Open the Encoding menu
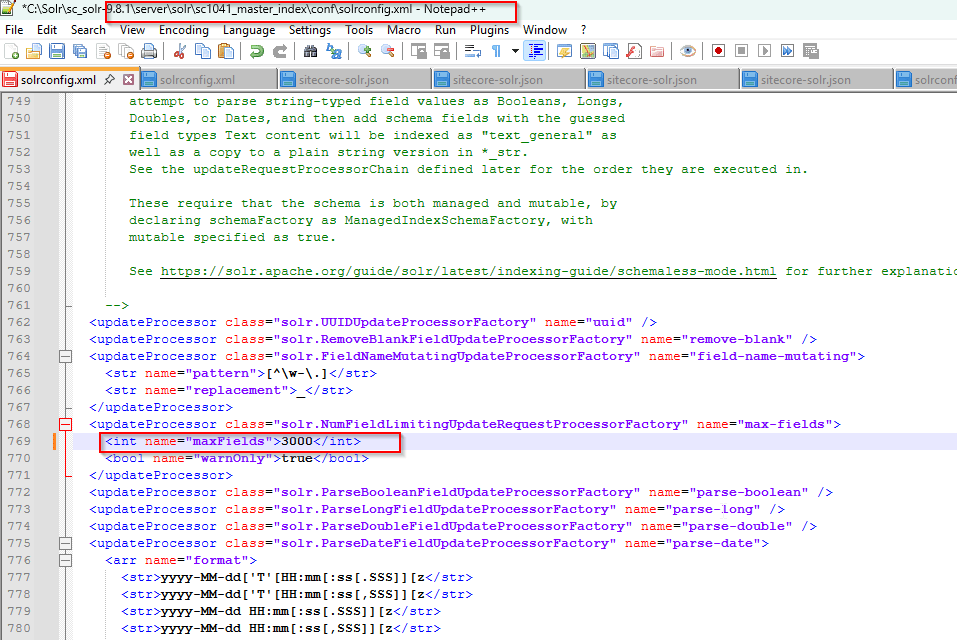This screenshot has height=640, width=957. 184,30
